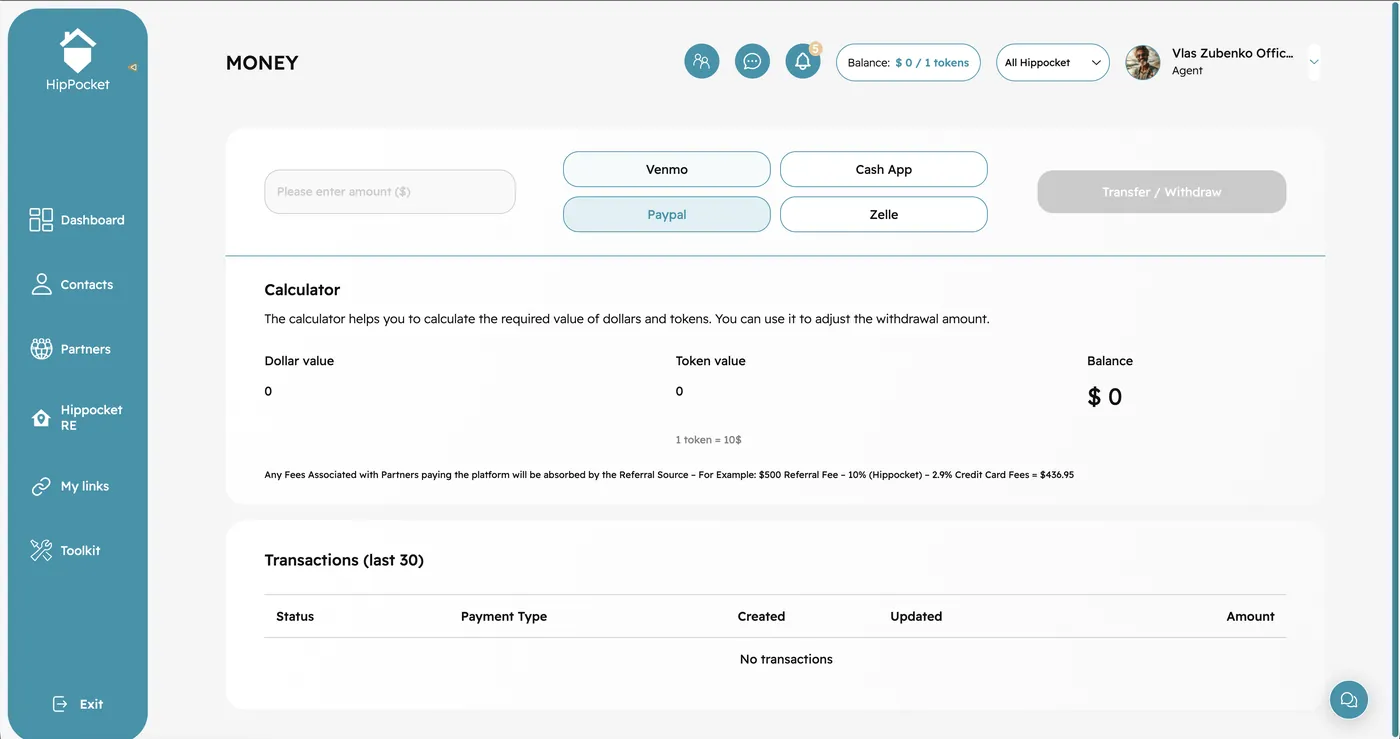Click the Transactions (last 30) heading
The width and height of the screenshot is (1400, 739).
pyautogui.click(x=344, y=560)
